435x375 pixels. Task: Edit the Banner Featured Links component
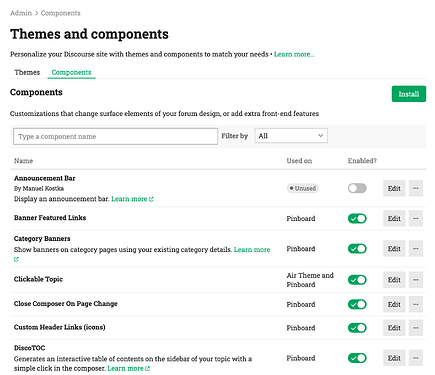(x=394, y=218)
